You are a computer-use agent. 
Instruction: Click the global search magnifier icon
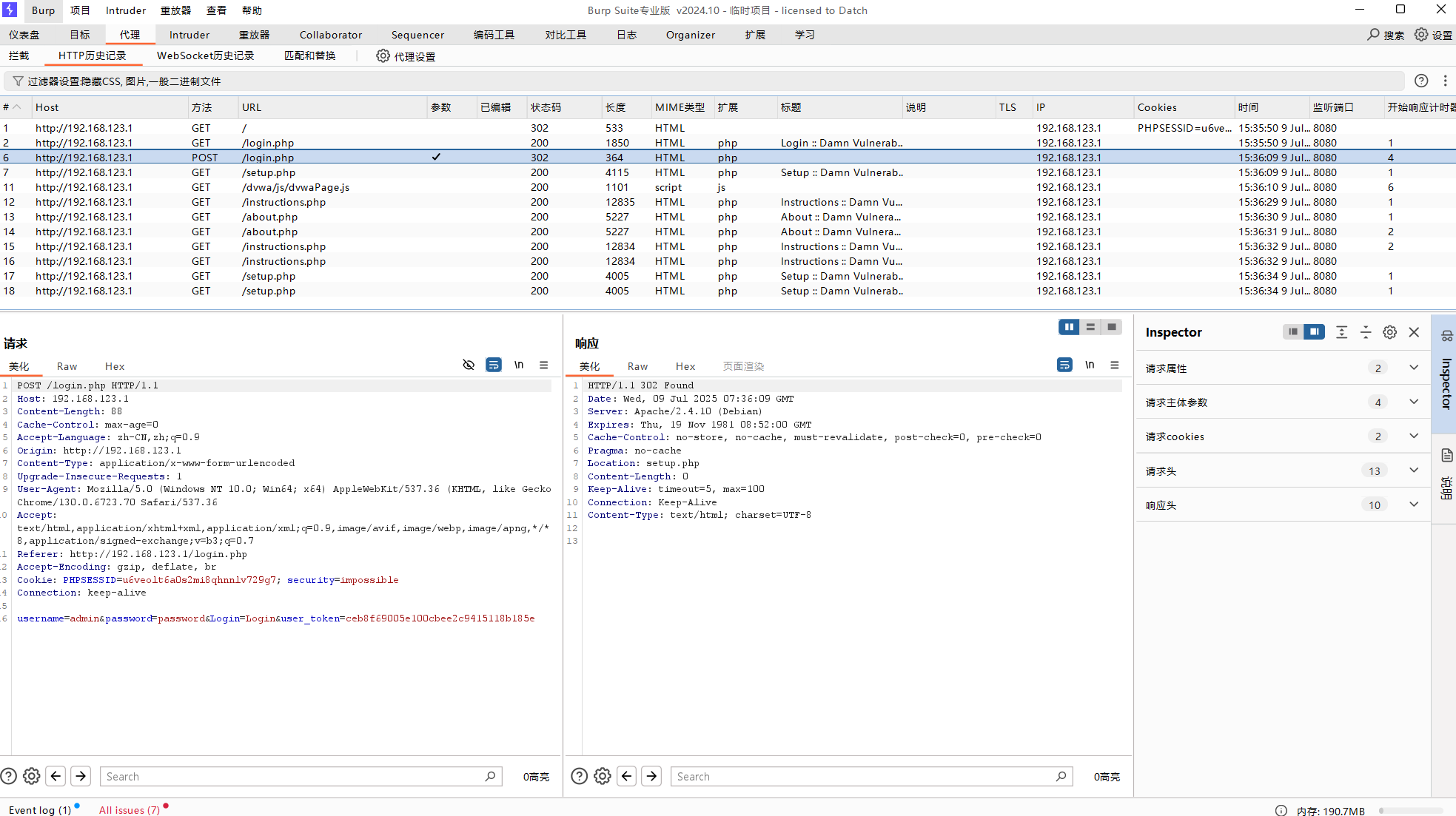[x=1373, y=35]
